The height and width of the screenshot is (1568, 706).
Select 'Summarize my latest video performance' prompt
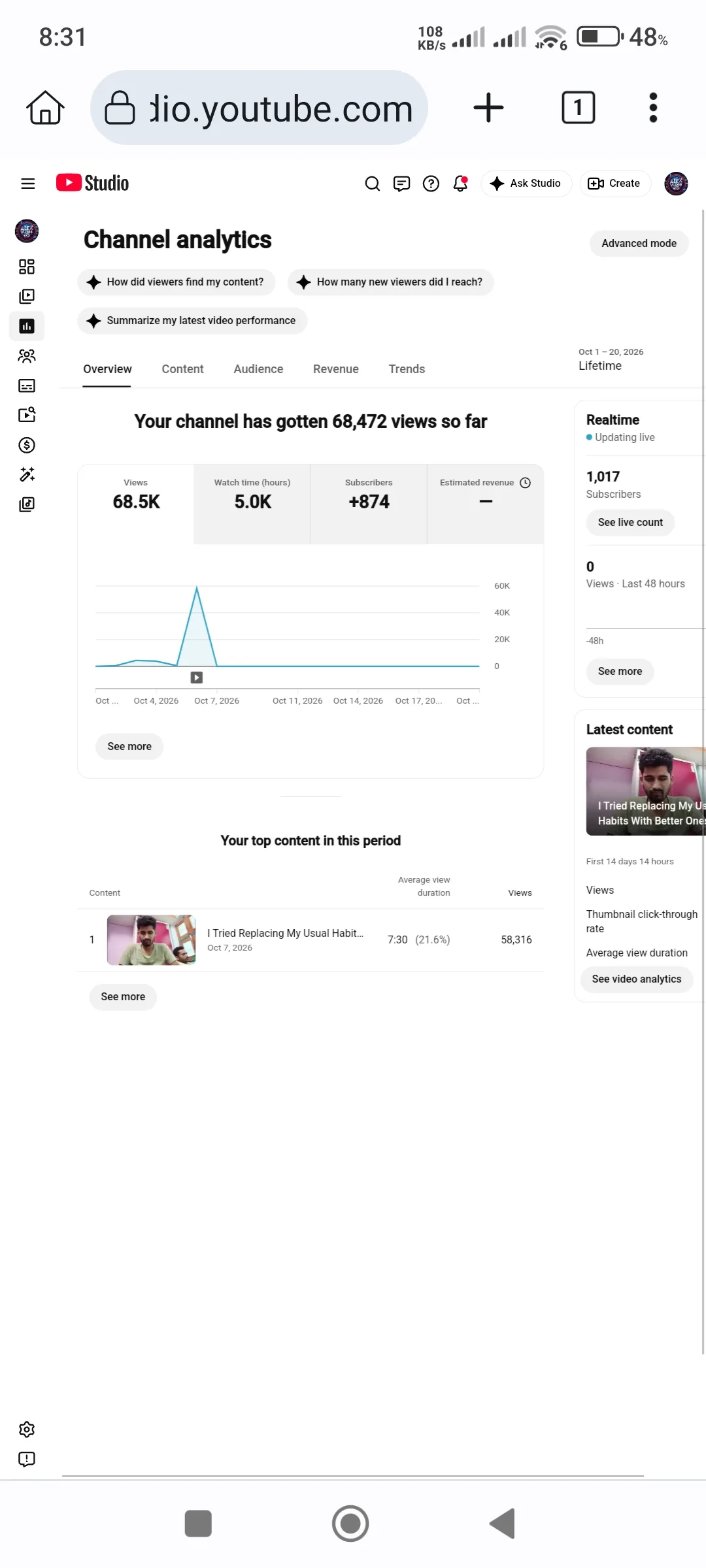coord(192,321)
